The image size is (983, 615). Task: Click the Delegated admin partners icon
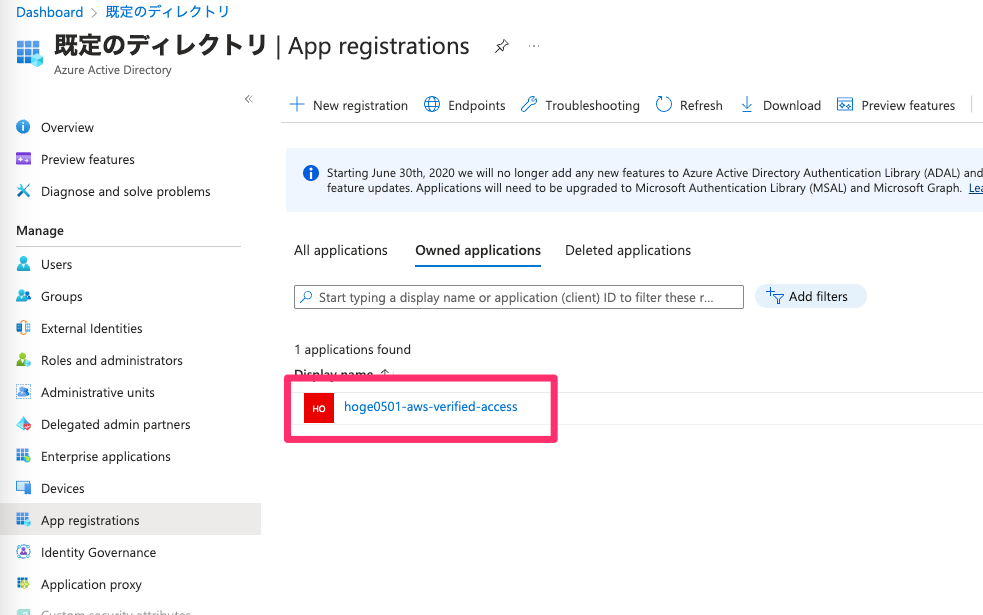(x=23, y=424)
